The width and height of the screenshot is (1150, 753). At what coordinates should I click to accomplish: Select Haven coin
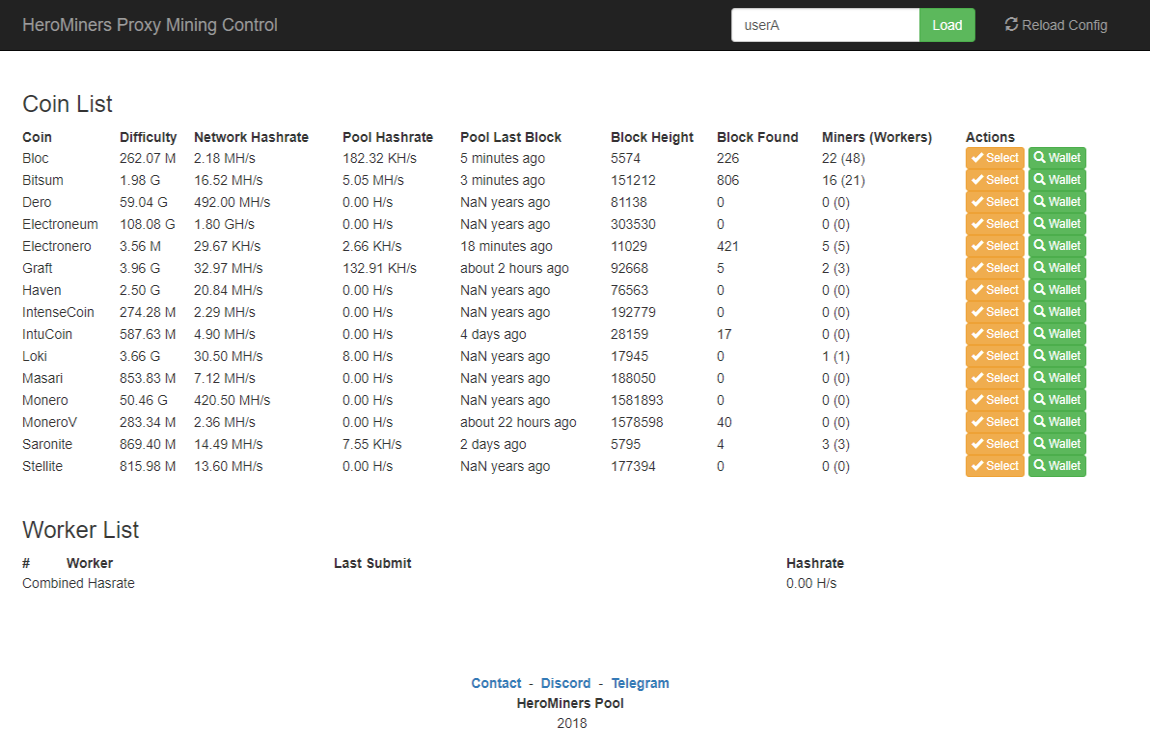(x=995, y=290)
